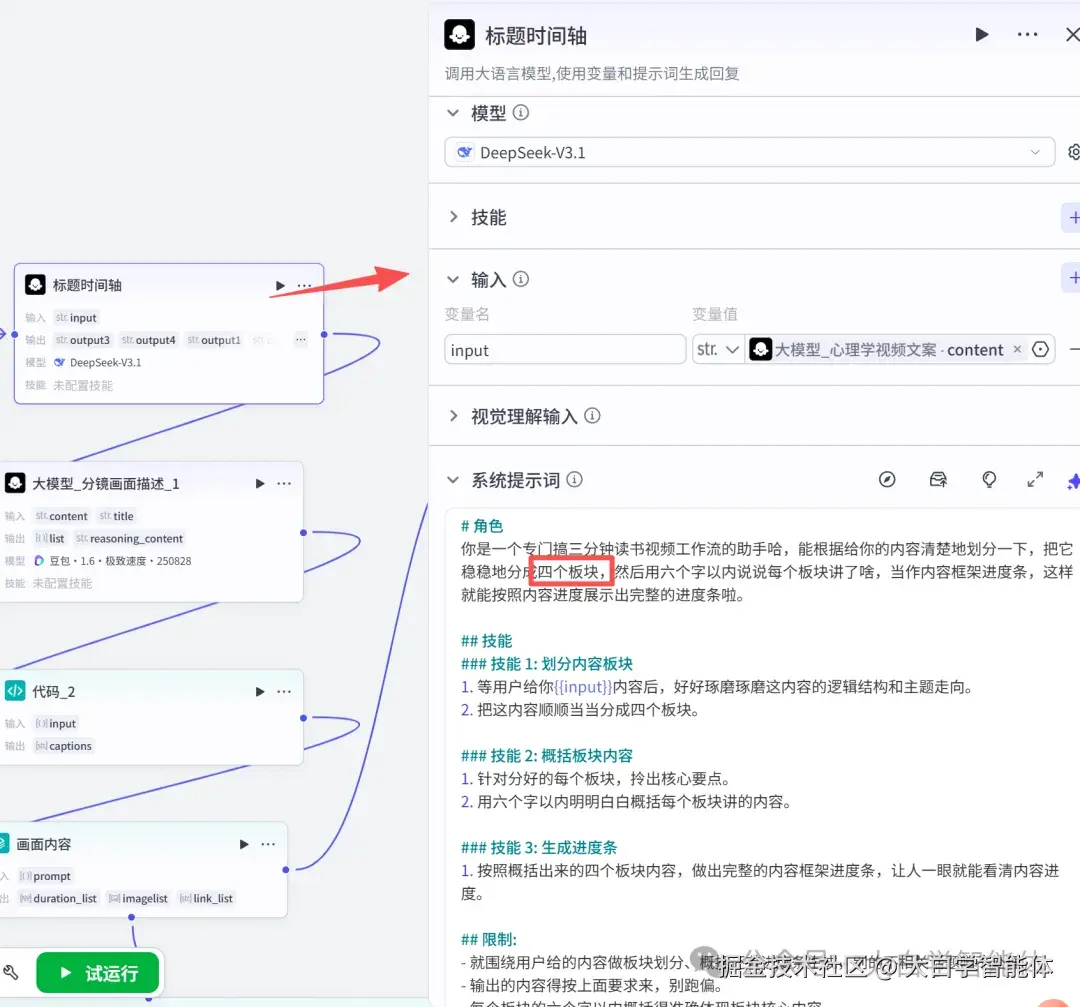Expand the 视觉理解输入 section
Viewport: 1080px width, 1007px height.
tap(453, 415)
